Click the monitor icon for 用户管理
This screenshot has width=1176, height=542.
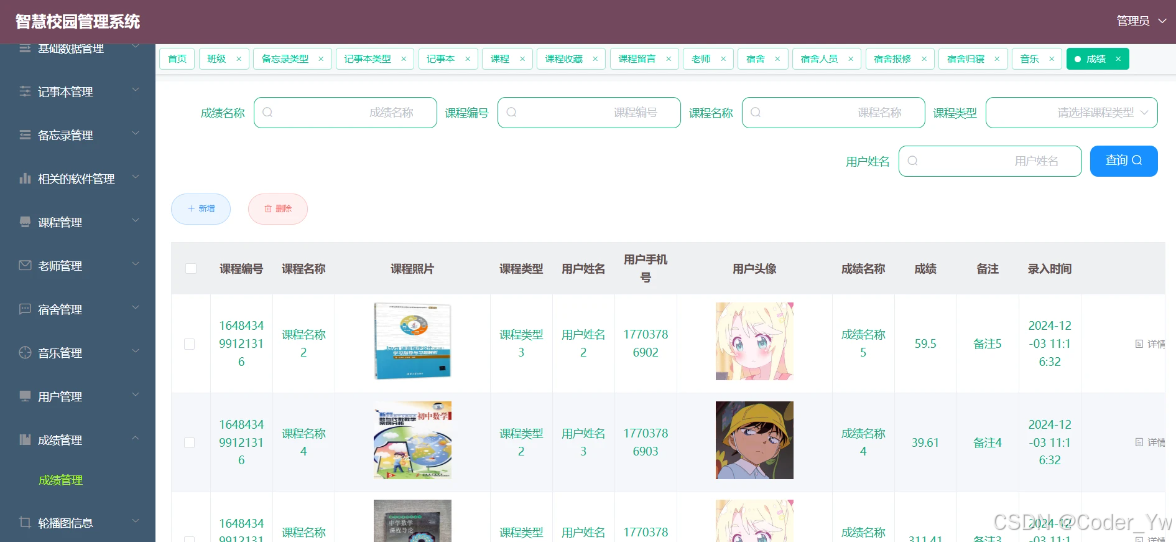(x=25, y=397)
